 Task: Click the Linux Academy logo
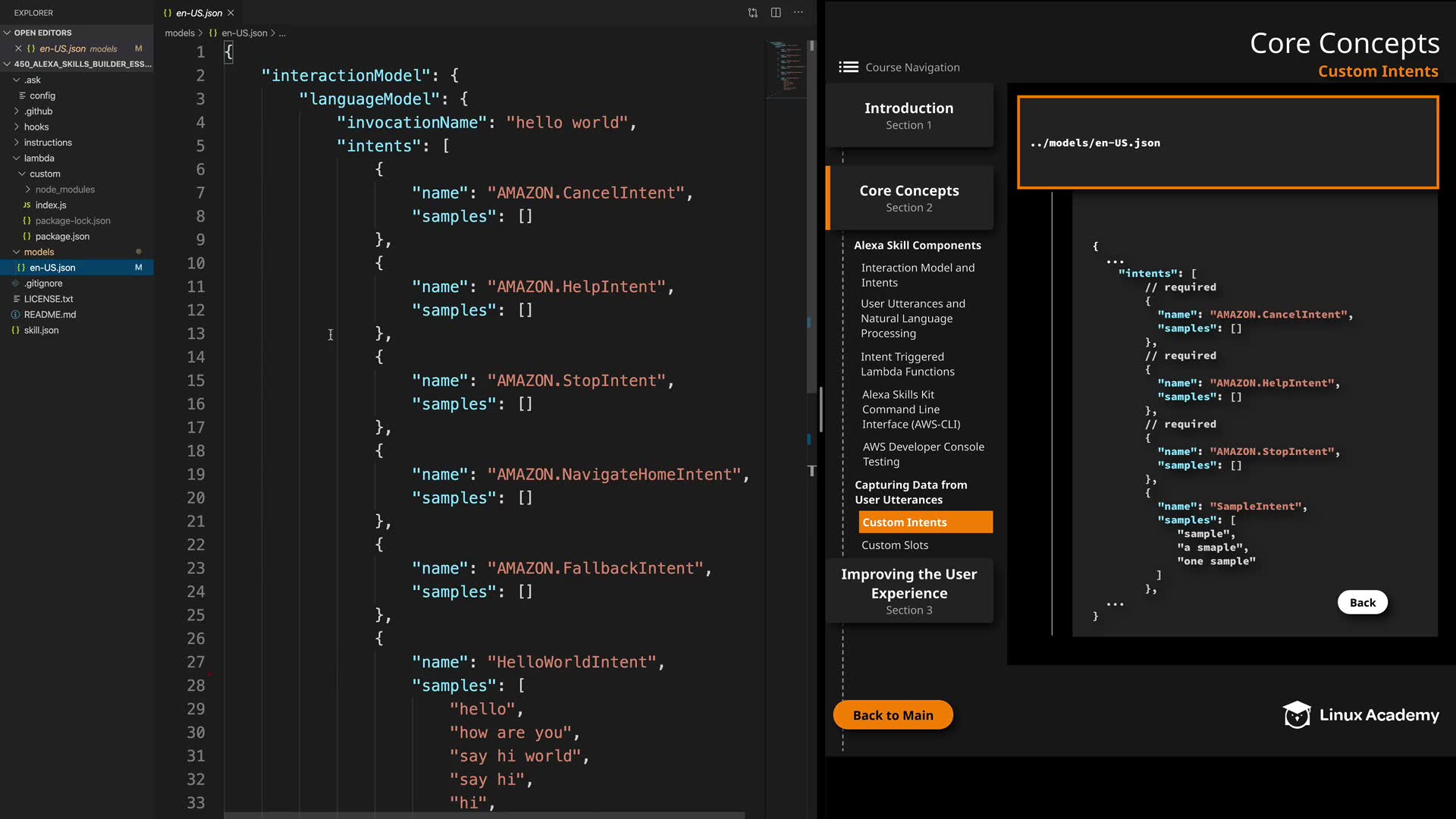tap(1360, 715)
